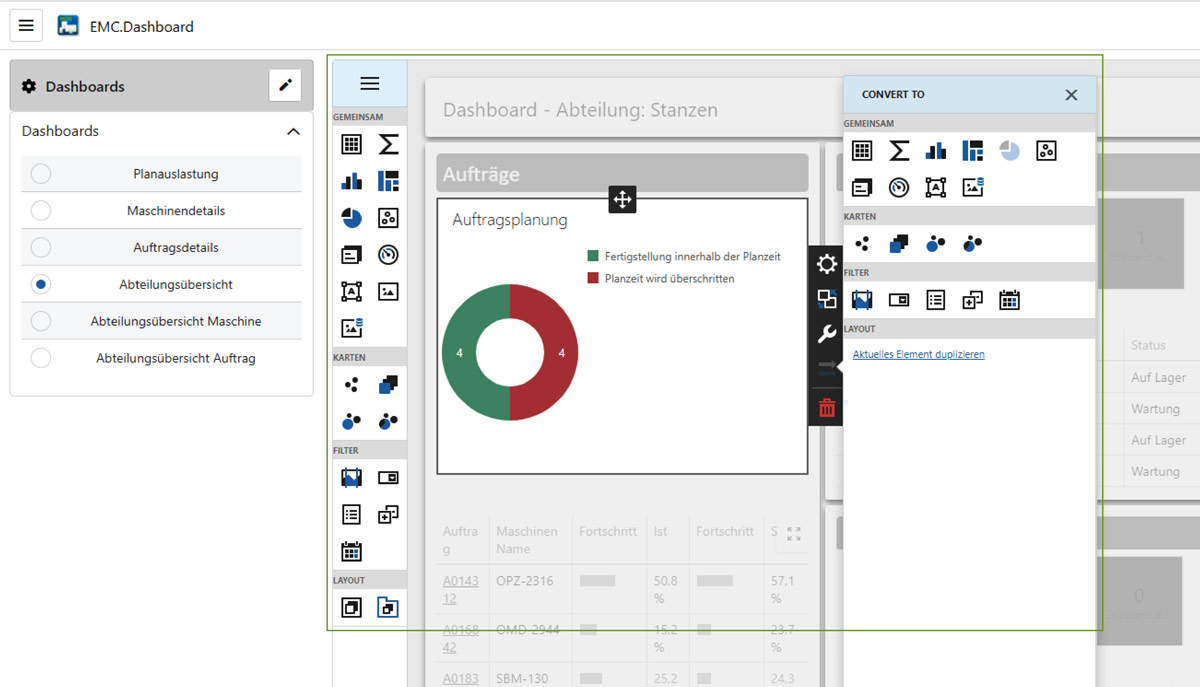Click the Aktuelles Element duplizieren link
Image resolution: width=1200 pixels, height=687 pixels.
[x=918, y=354]
